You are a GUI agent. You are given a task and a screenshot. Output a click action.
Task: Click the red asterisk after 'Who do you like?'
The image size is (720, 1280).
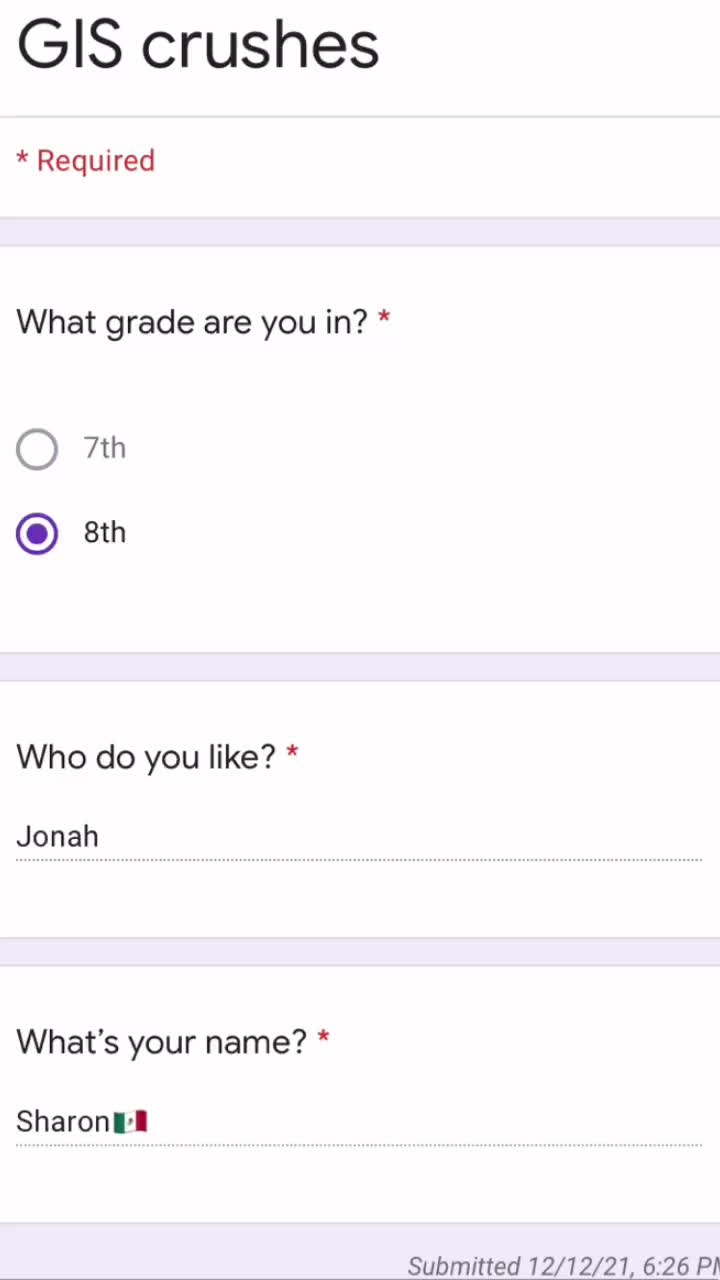click(x=292, y=753)
